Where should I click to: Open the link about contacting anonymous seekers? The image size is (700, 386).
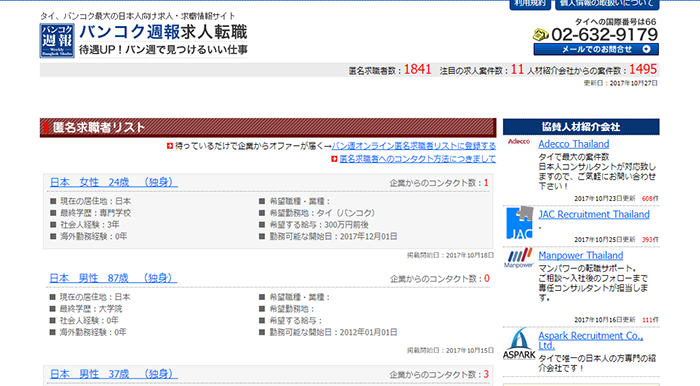click(417, 159)
